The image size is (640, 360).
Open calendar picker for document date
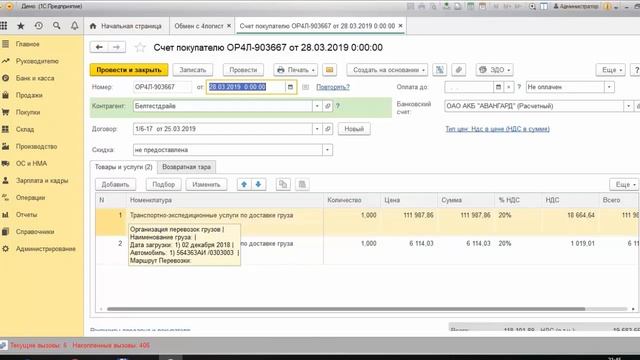(x=290, y=87)
